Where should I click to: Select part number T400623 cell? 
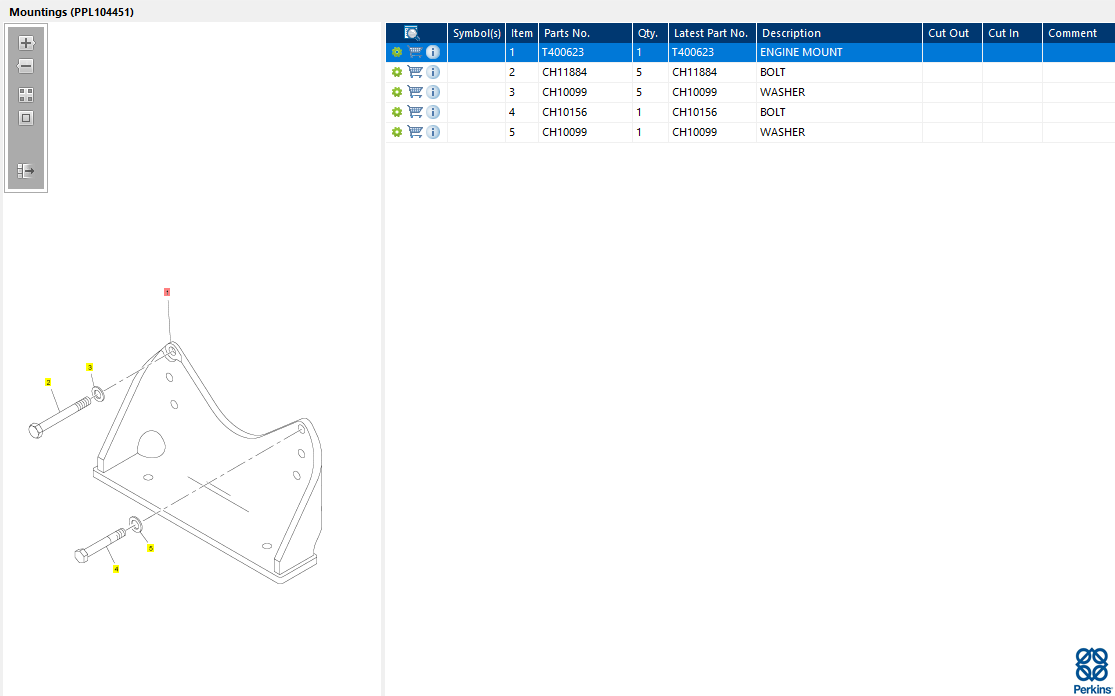pyautogui.click(x=585, y=52)
